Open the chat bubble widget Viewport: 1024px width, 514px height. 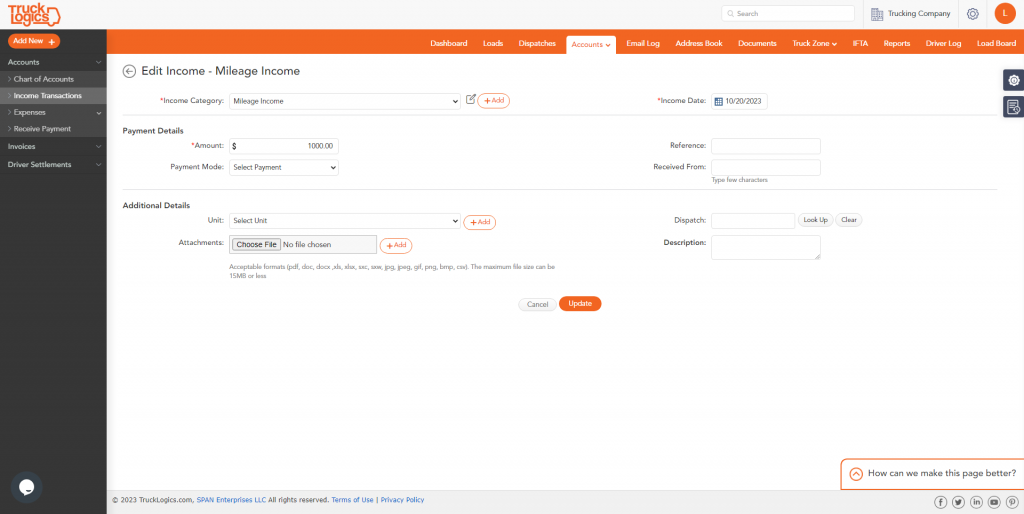[x=26, y=487]
